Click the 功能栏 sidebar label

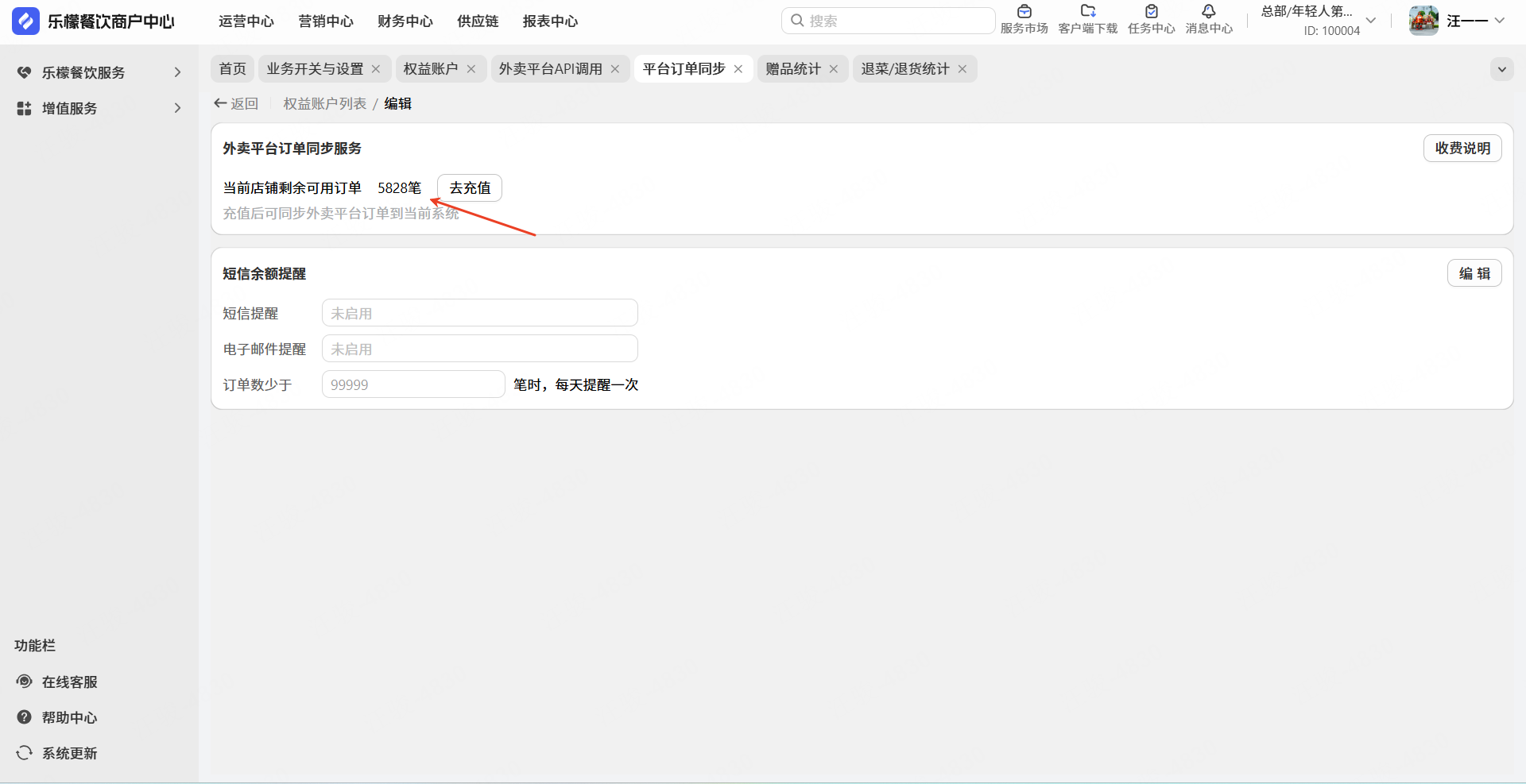(35, 646)
